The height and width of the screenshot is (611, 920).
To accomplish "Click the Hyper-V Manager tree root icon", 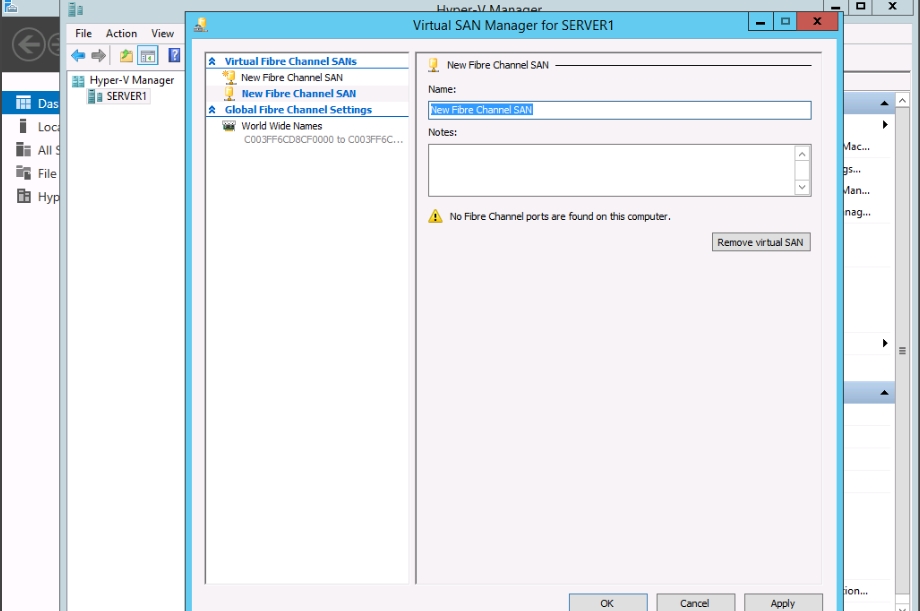I will click(x=78, y=81).
